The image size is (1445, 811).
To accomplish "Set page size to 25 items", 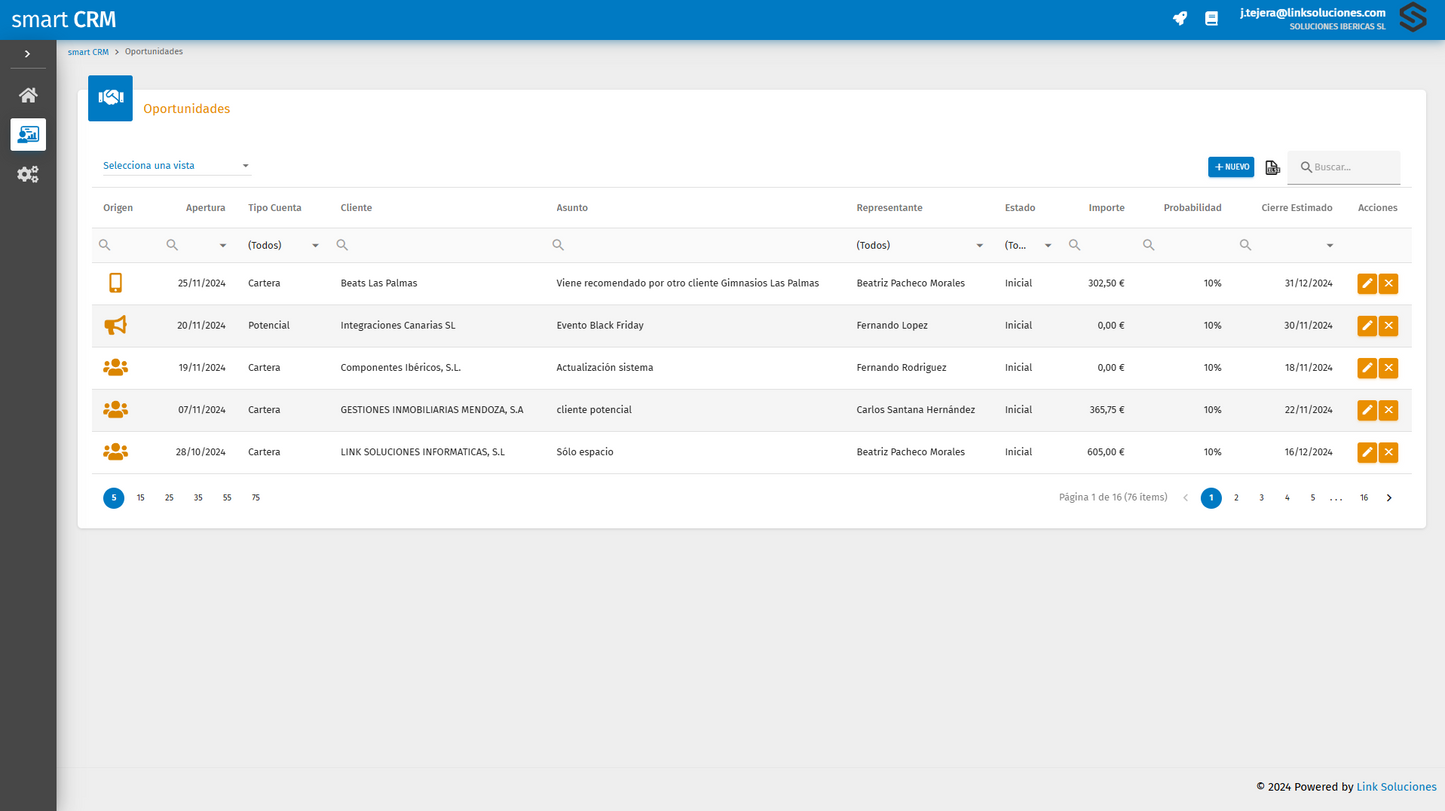I will click(169, 498).
